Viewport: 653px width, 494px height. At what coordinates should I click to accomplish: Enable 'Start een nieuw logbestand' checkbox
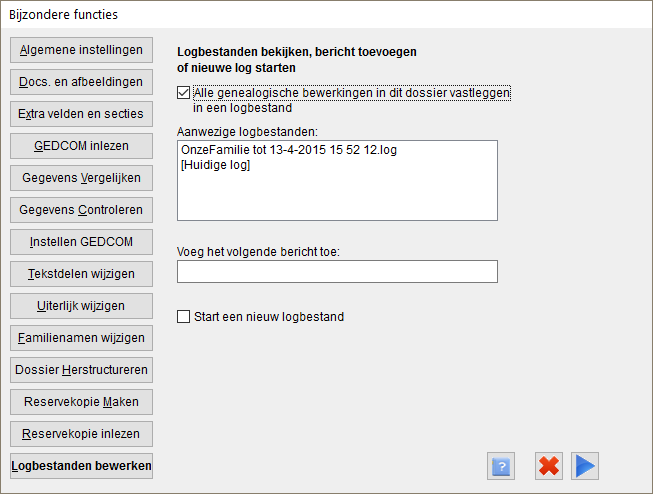[x=183, y=317]
